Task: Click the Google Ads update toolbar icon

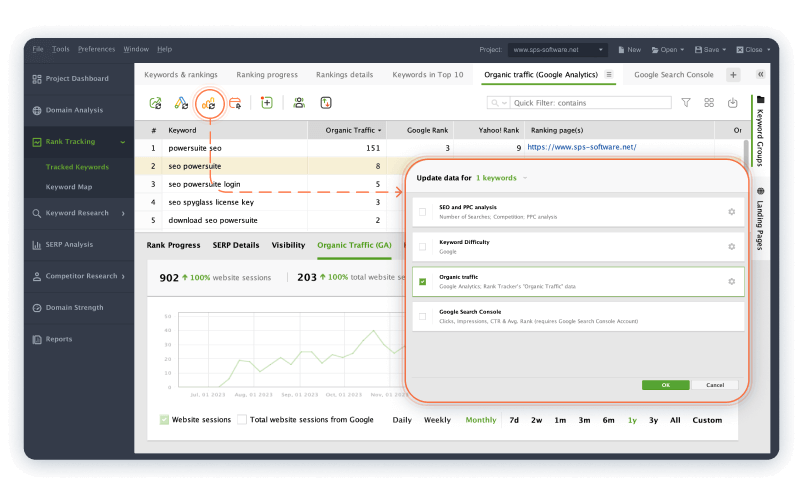Action: coord(181,103)
